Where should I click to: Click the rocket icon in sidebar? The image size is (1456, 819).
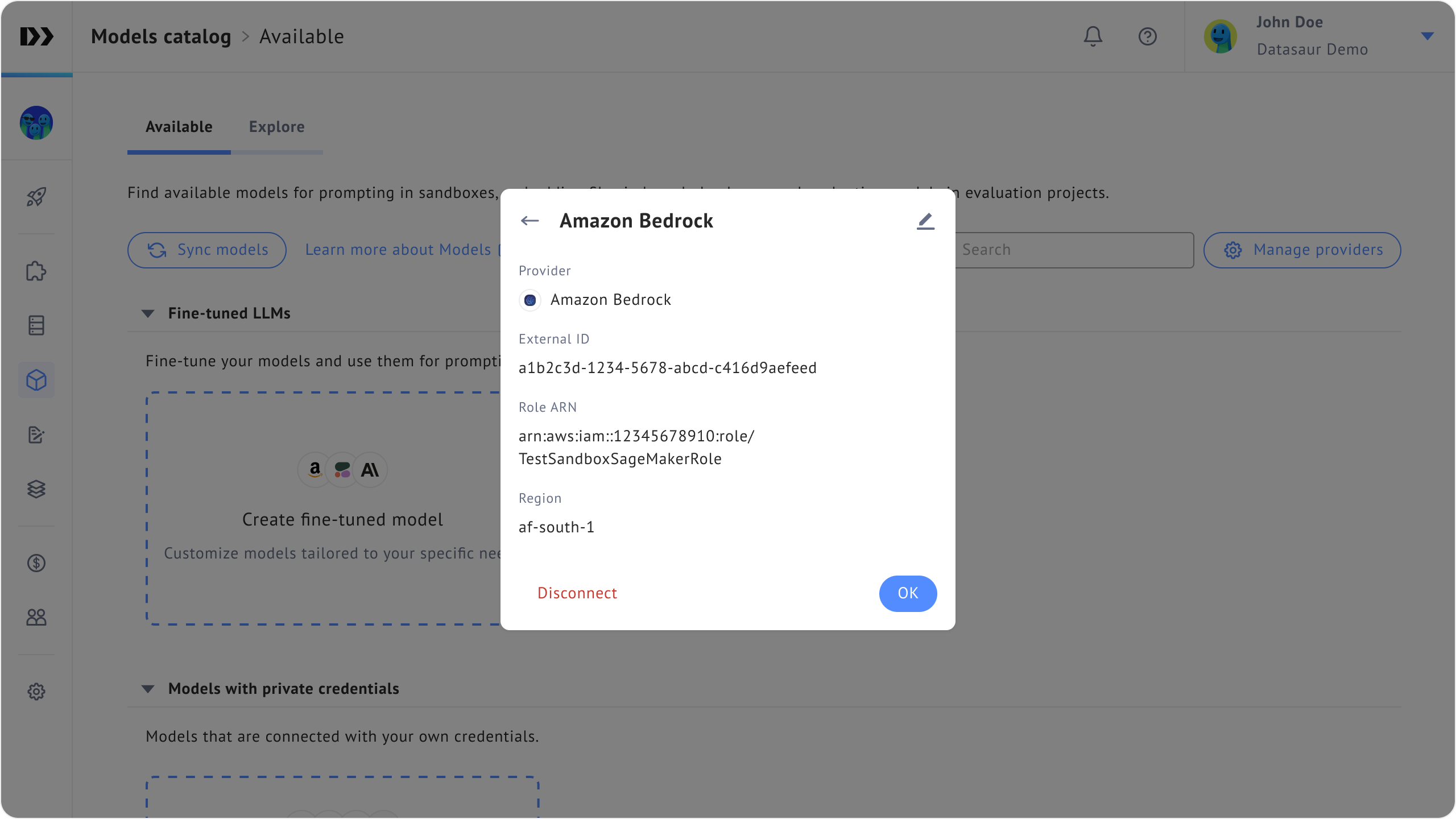click(36, 197)
